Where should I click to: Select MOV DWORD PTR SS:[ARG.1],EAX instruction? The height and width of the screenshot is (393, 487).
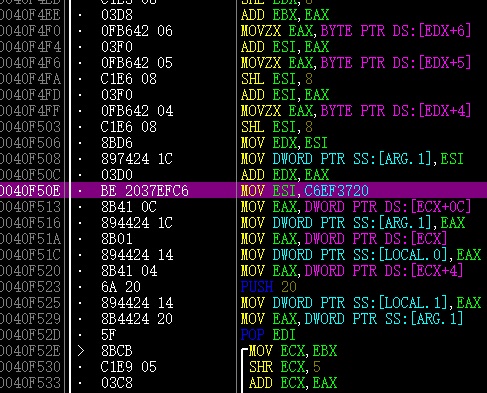[353, 223]
